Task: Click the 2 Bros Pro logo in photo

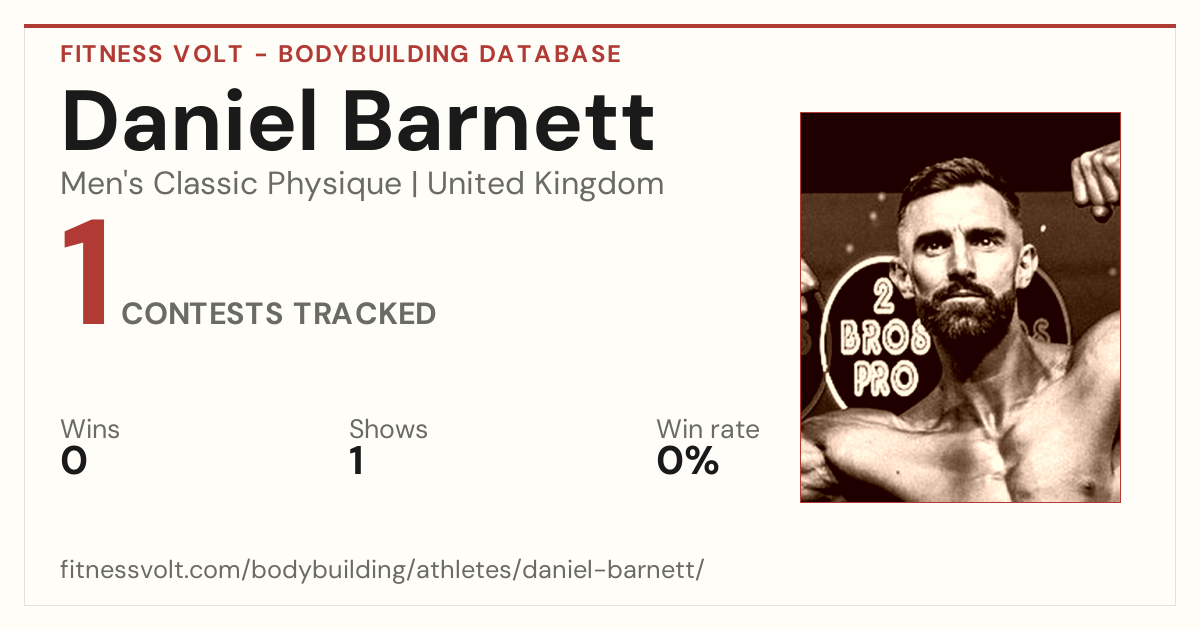Action: coord(880,330)
